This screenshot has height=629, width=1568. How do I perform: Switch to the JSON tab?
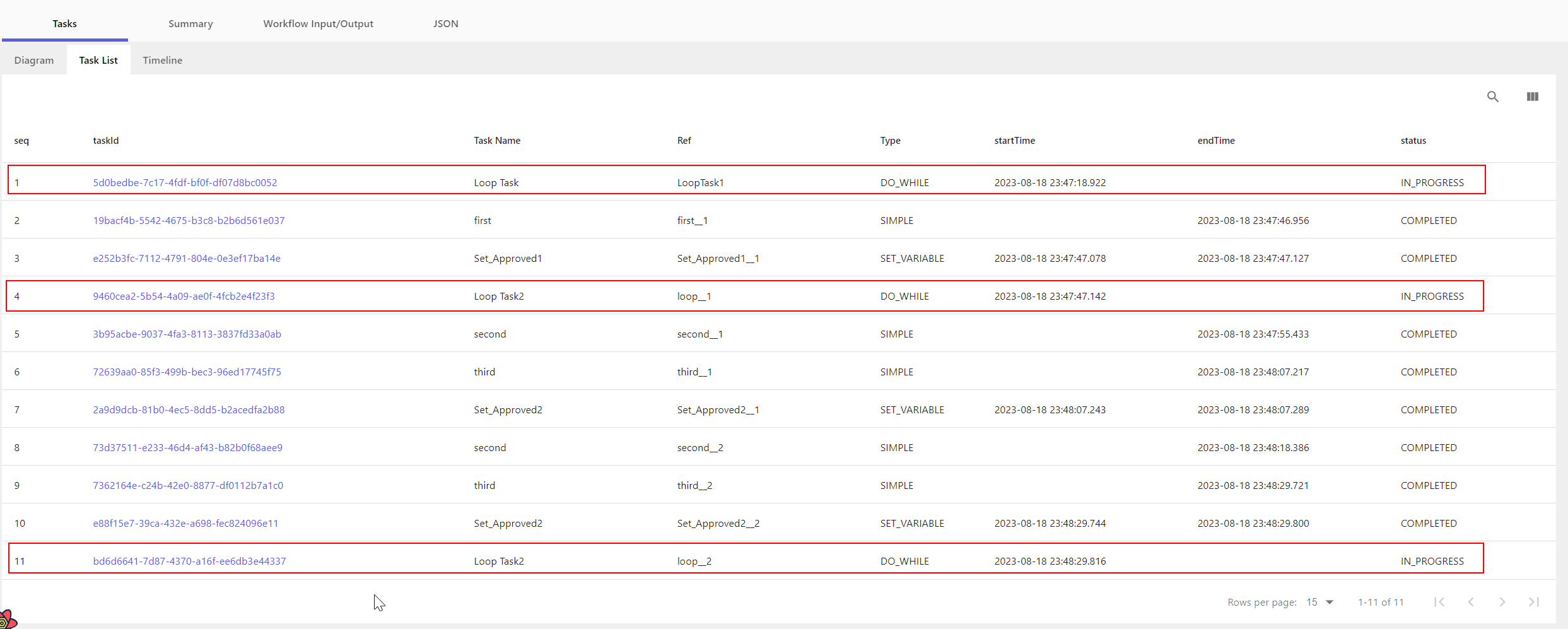pos(446,23)
